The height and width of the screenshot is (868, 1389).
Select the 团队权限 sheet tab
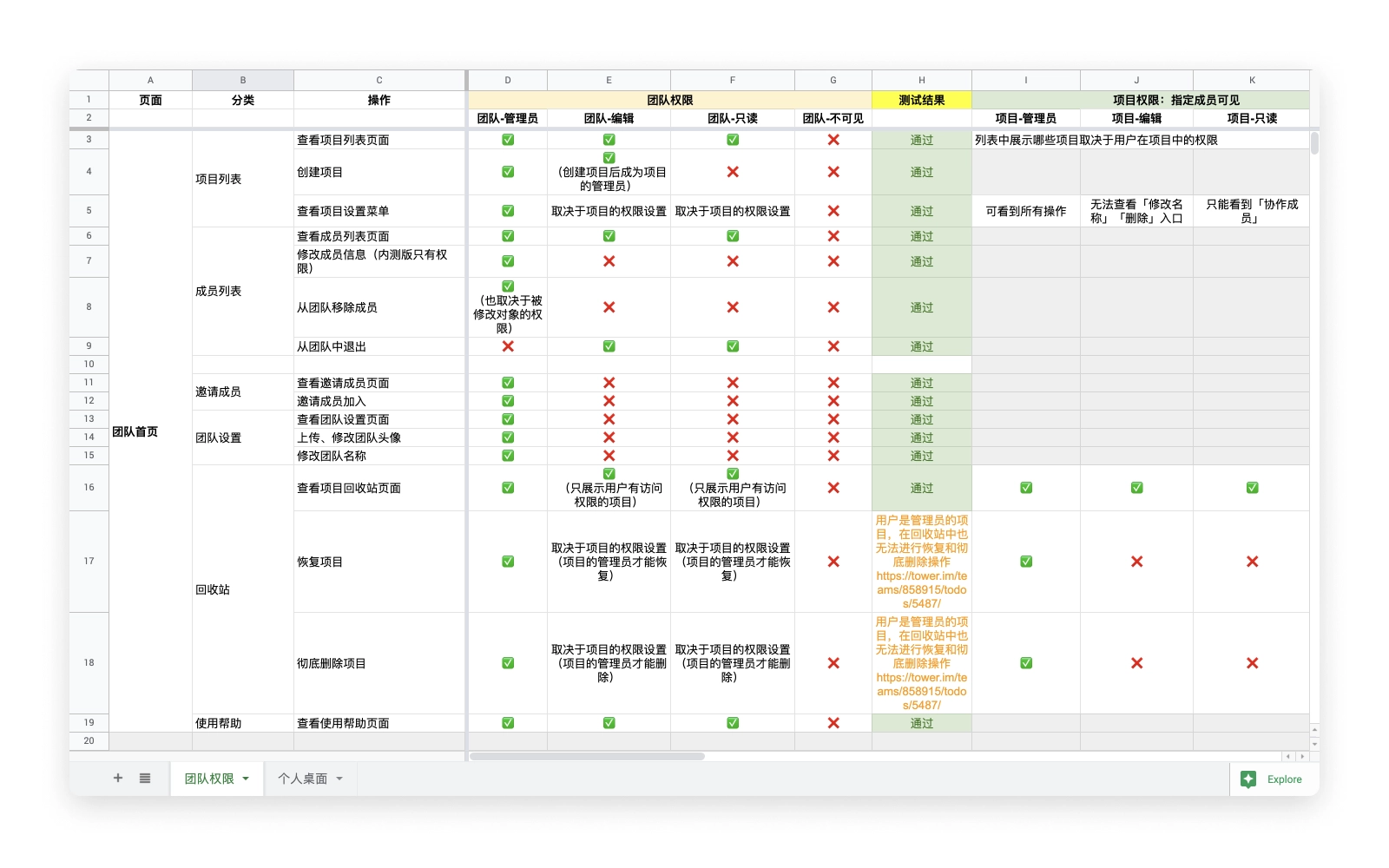pos(209,779)
